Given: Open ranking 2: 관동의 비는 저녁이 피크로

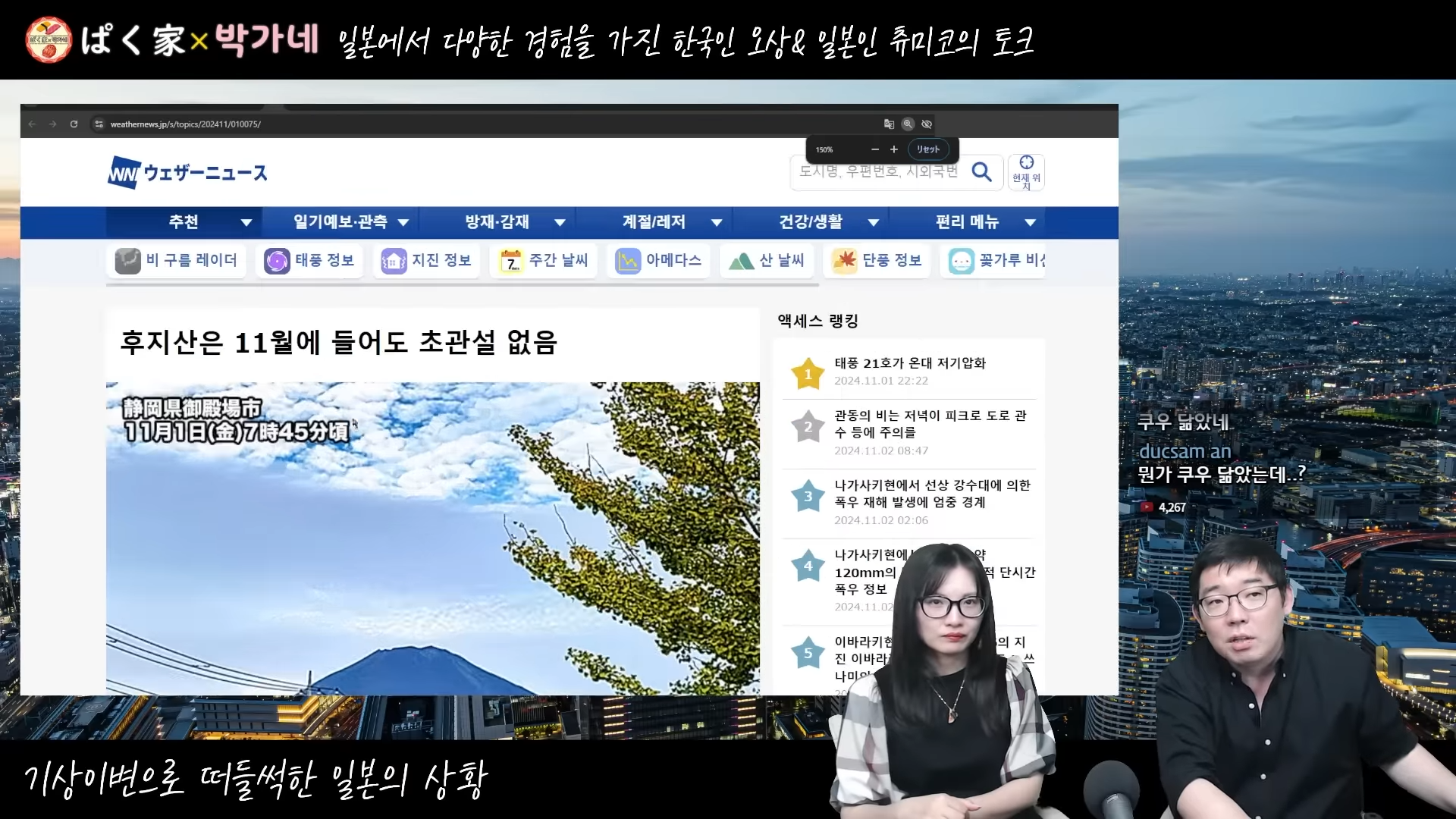Looking at the screenshot, I should tap(930, 424).
